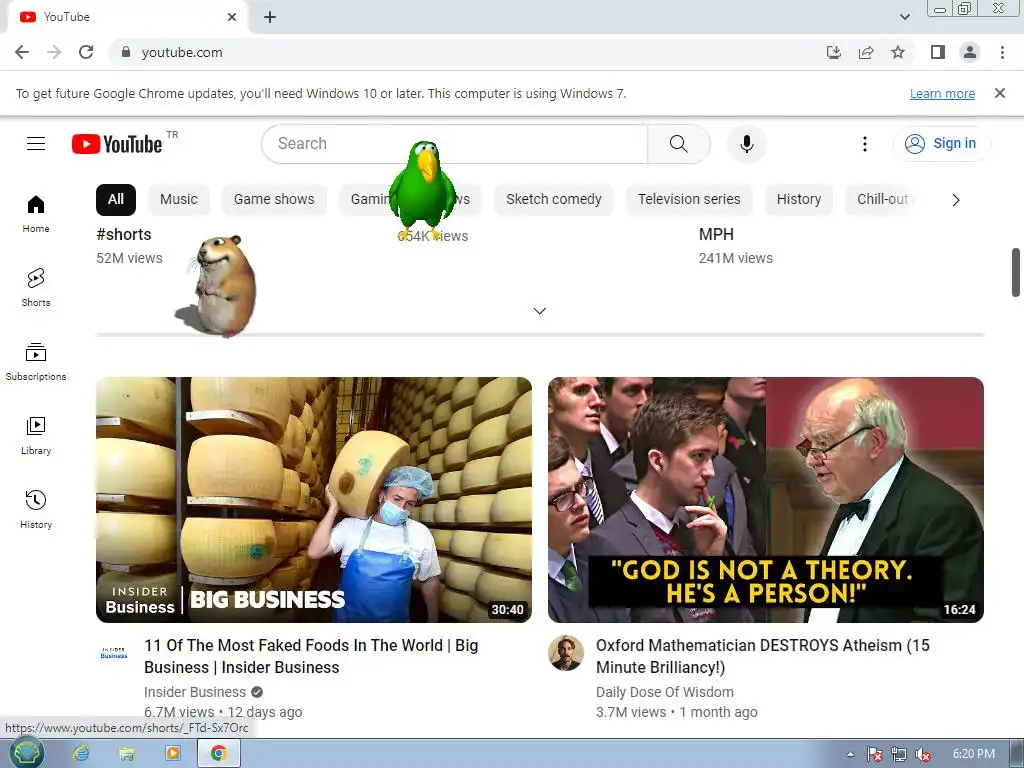Open the YouTube hamburger guide menu
Image resolution: width=1024 pixels, height=768 pixels.
36,144
